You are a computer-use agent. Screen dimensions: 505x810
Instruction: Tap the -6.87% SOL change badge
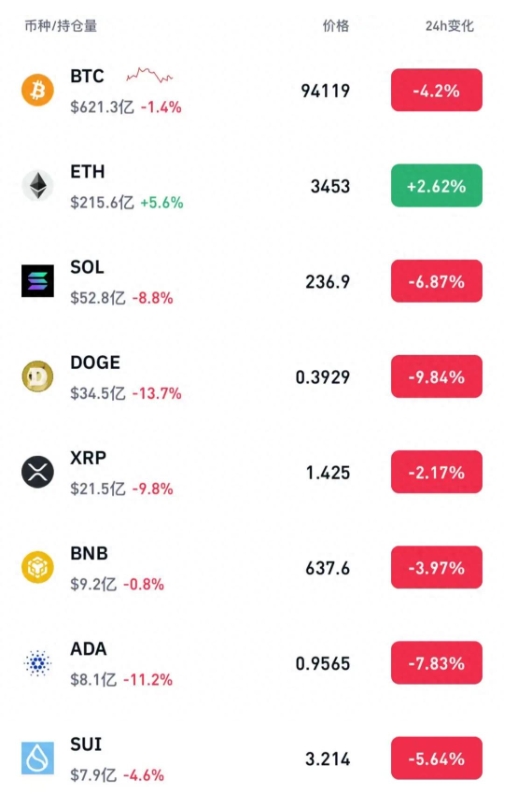[436, 281]
